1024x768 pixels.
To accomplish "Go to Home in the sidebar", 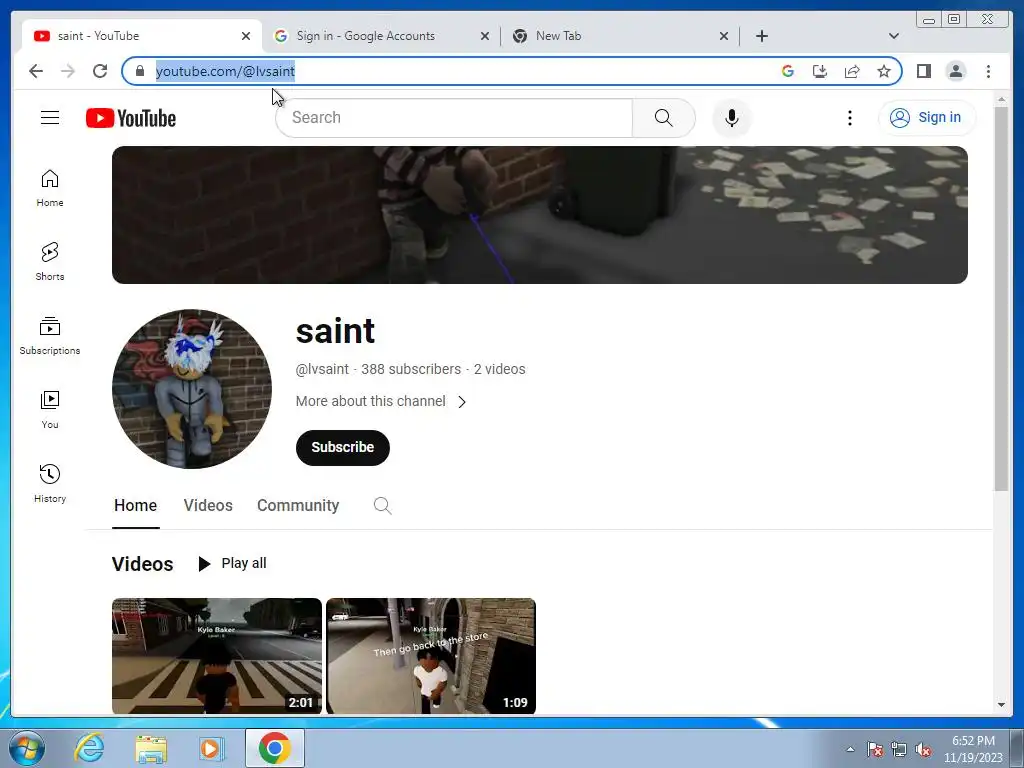I will pos(50,188).
